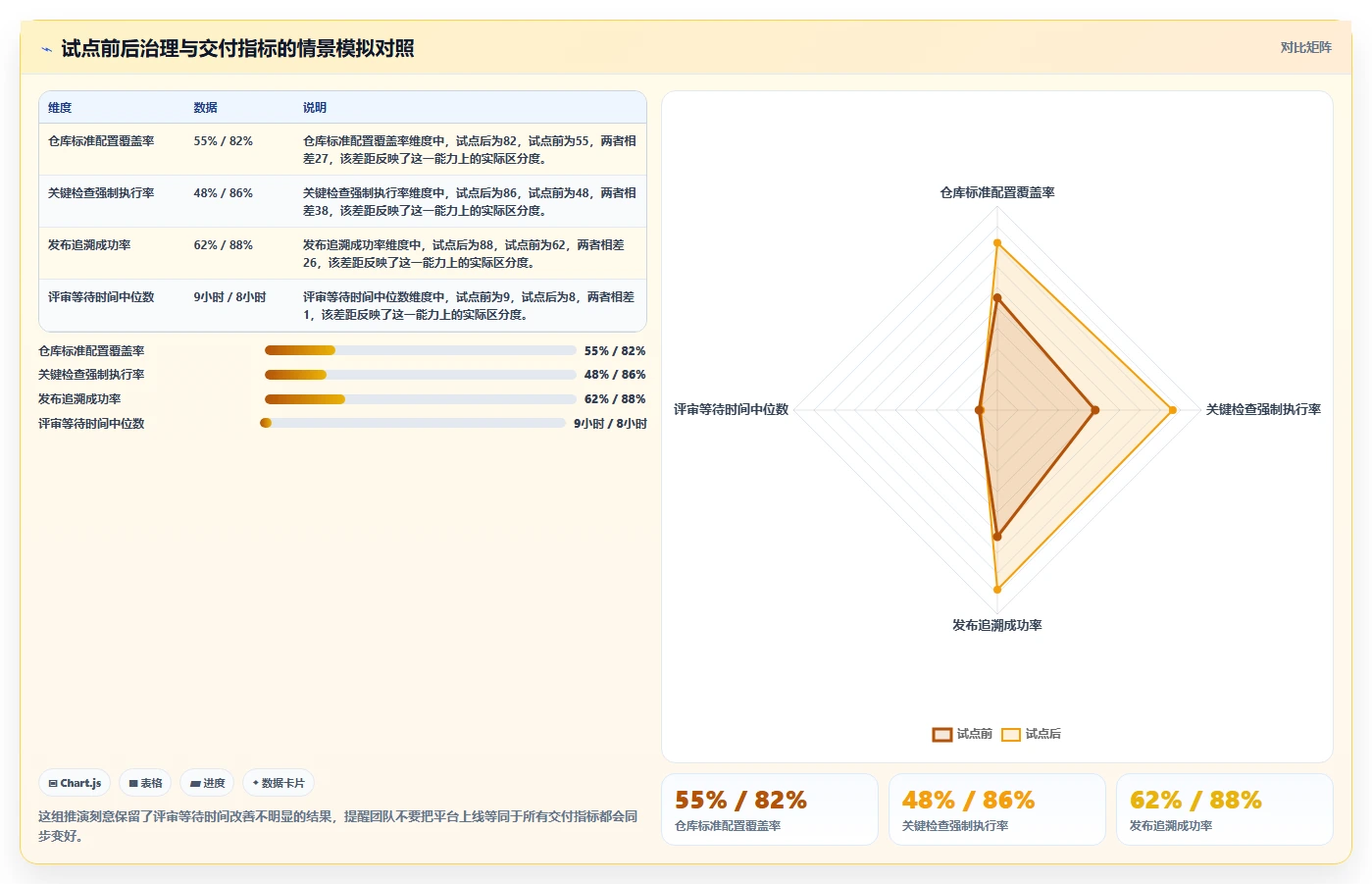Click the 关键检查强制执行率 progress bar
Viewport: 1372px width, 884px height.
(x=420, y=375)
